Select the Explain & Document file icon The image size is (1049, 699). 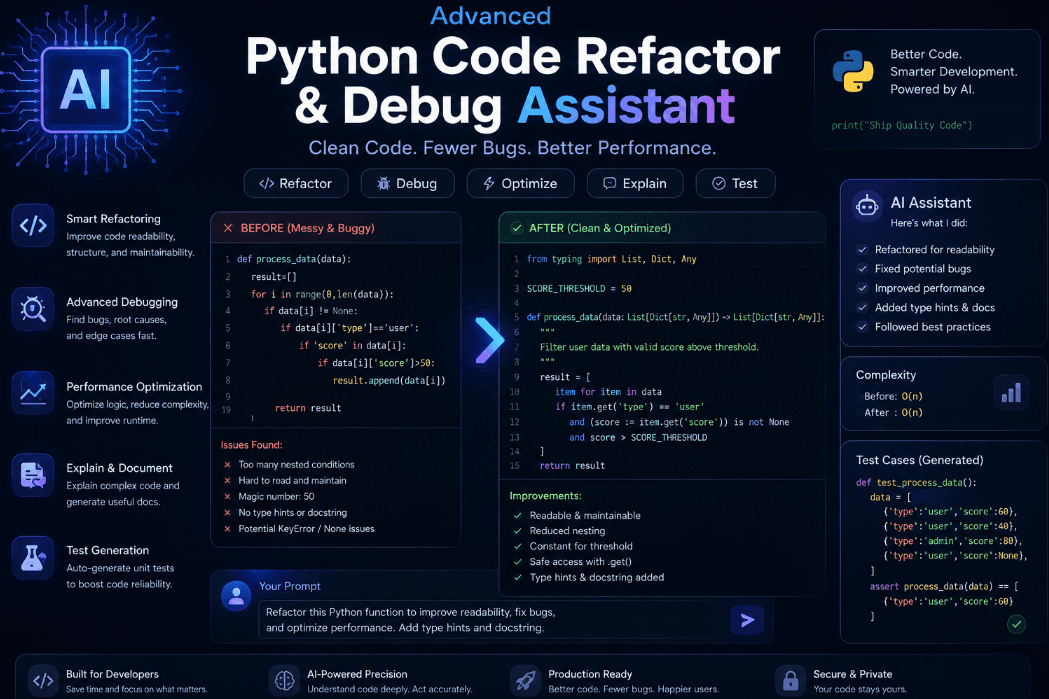33,475
